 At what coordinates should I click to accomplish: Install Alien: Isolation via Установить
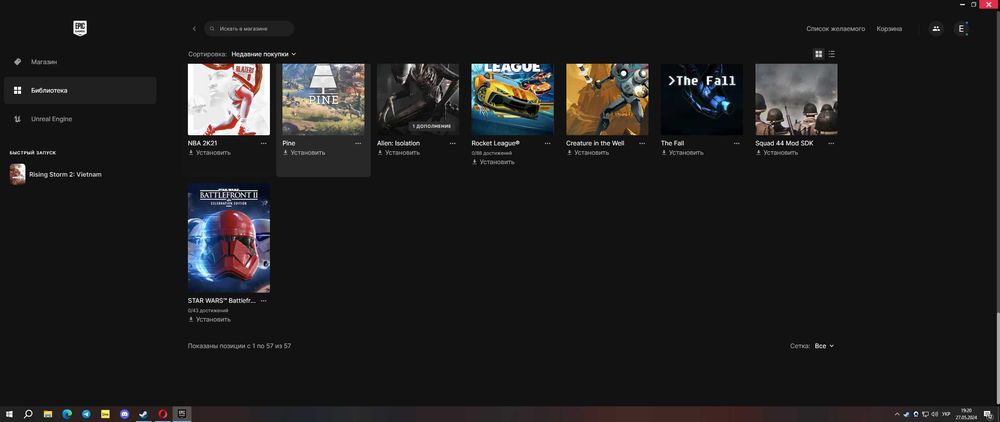coord(399,153)
